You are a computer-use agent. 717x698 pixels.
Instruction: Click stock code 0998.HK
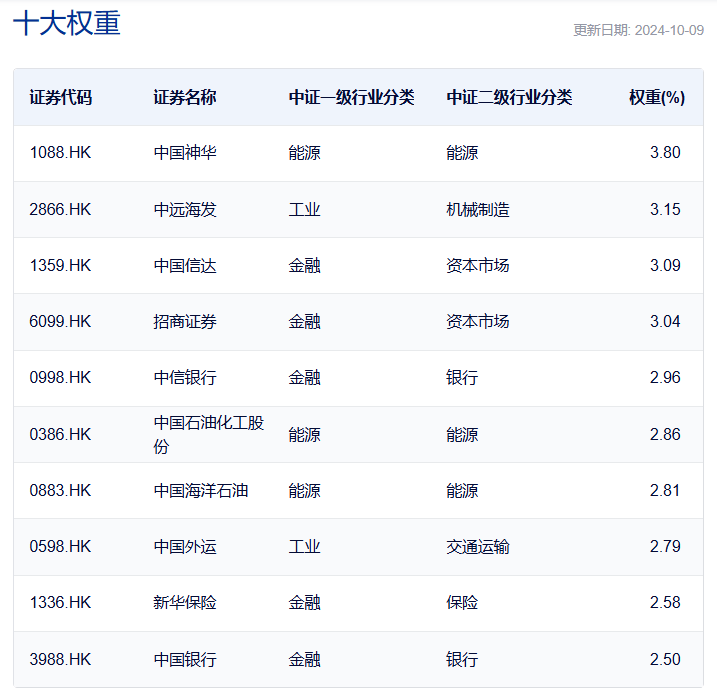(x=61, y=377)
